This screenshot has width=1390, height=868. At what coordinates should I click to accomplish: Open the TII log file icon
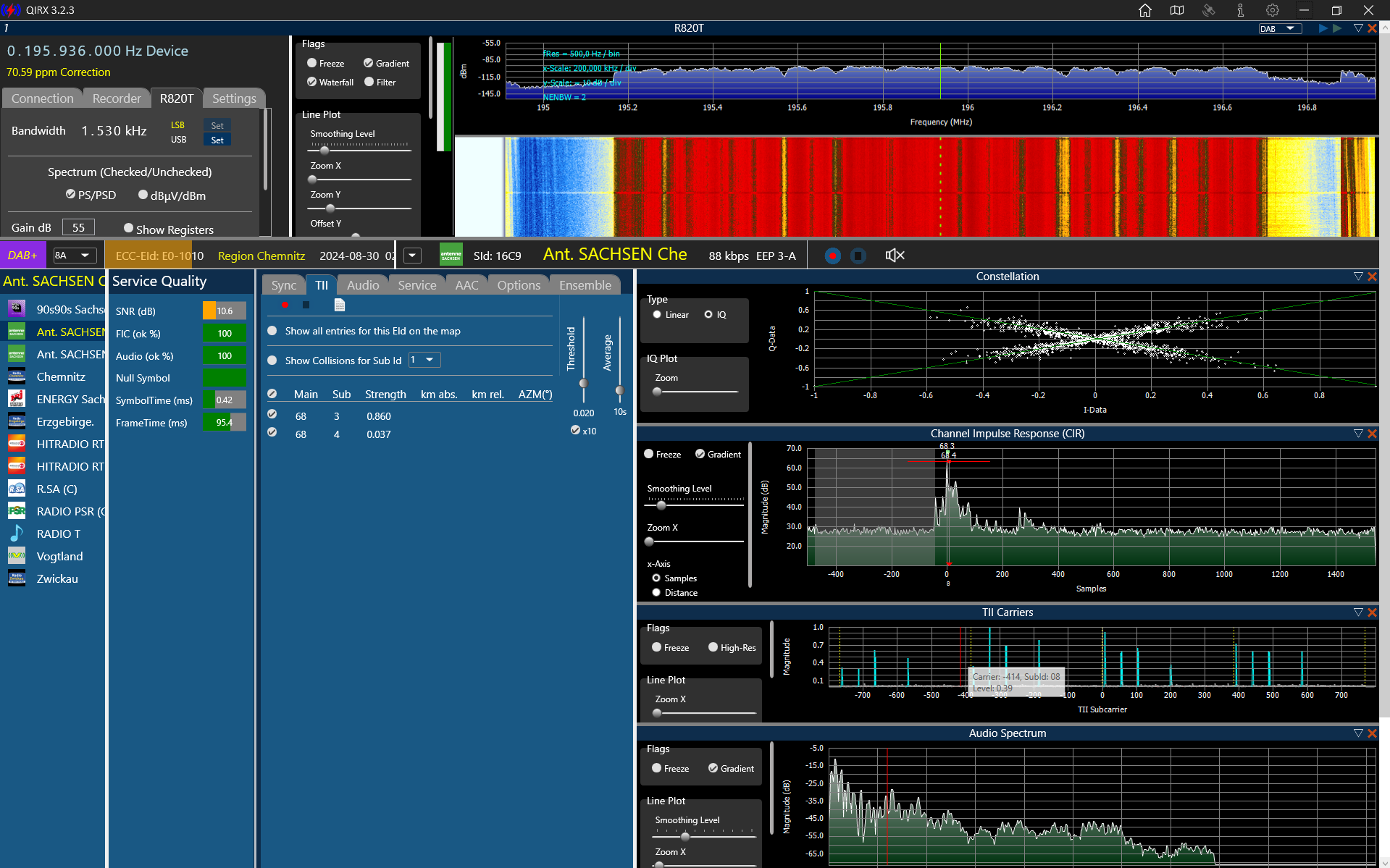tap(340, 305)
